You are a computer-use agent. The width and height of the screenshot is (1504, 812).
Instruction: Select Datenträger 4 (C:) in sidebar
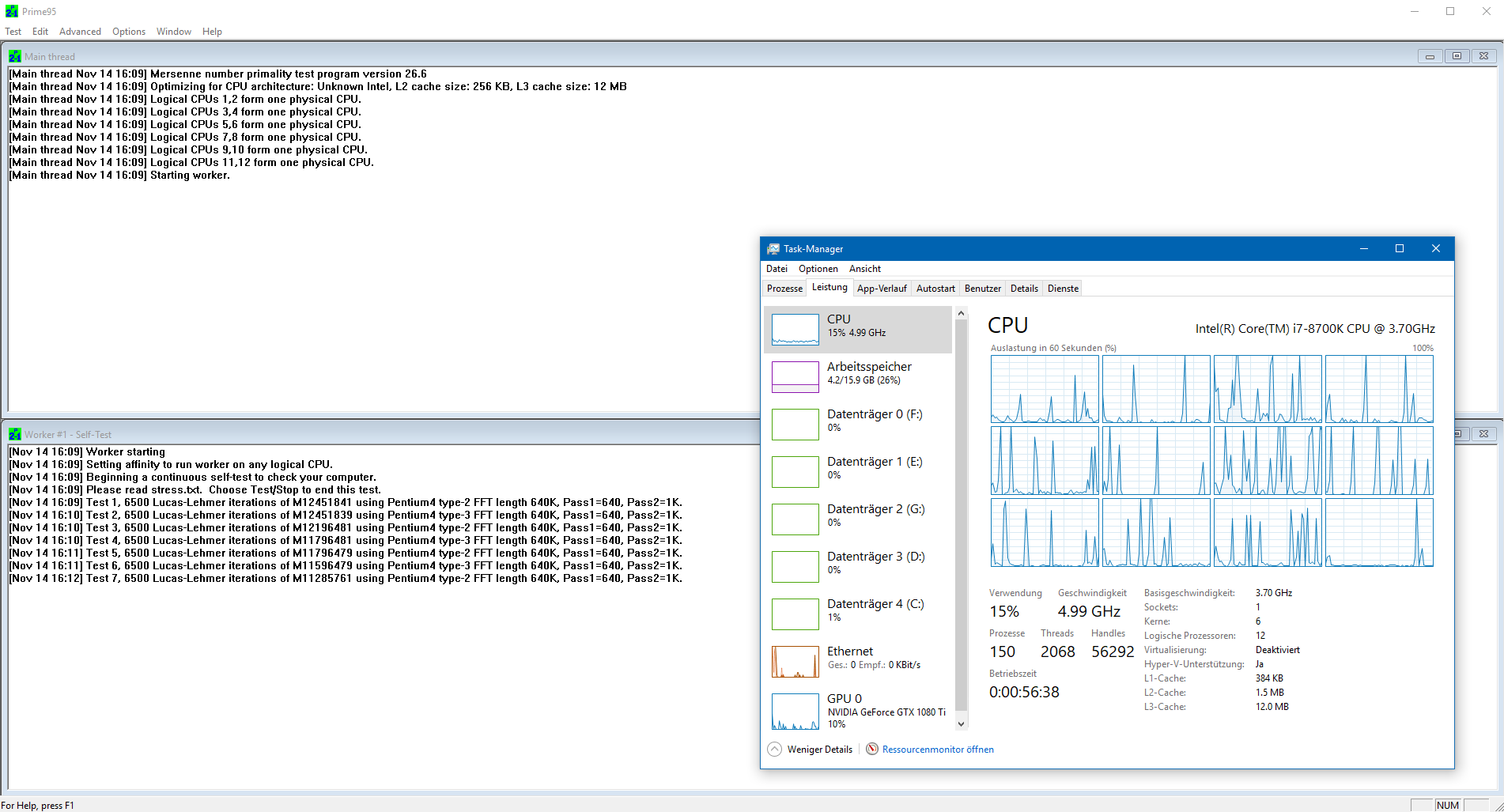click(x=858, y=614)
